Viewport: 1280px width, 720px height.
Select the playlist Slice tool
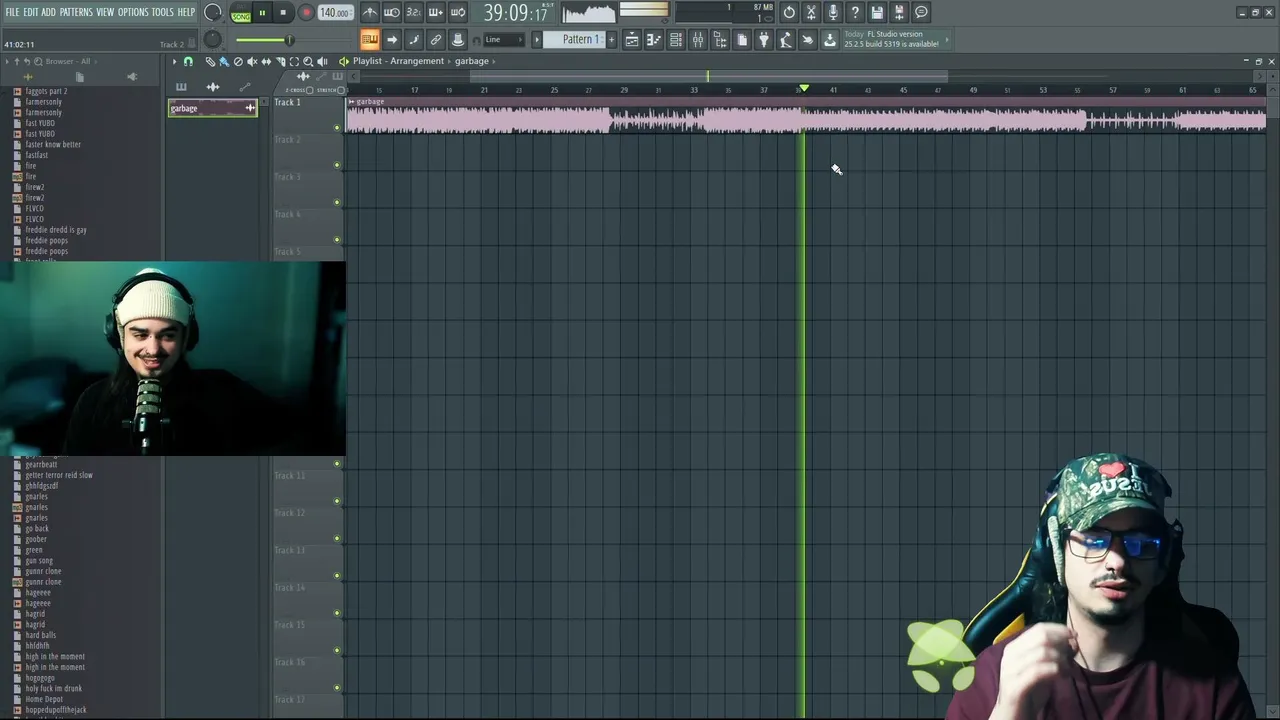pyautogui.click(x=280, y=61)
